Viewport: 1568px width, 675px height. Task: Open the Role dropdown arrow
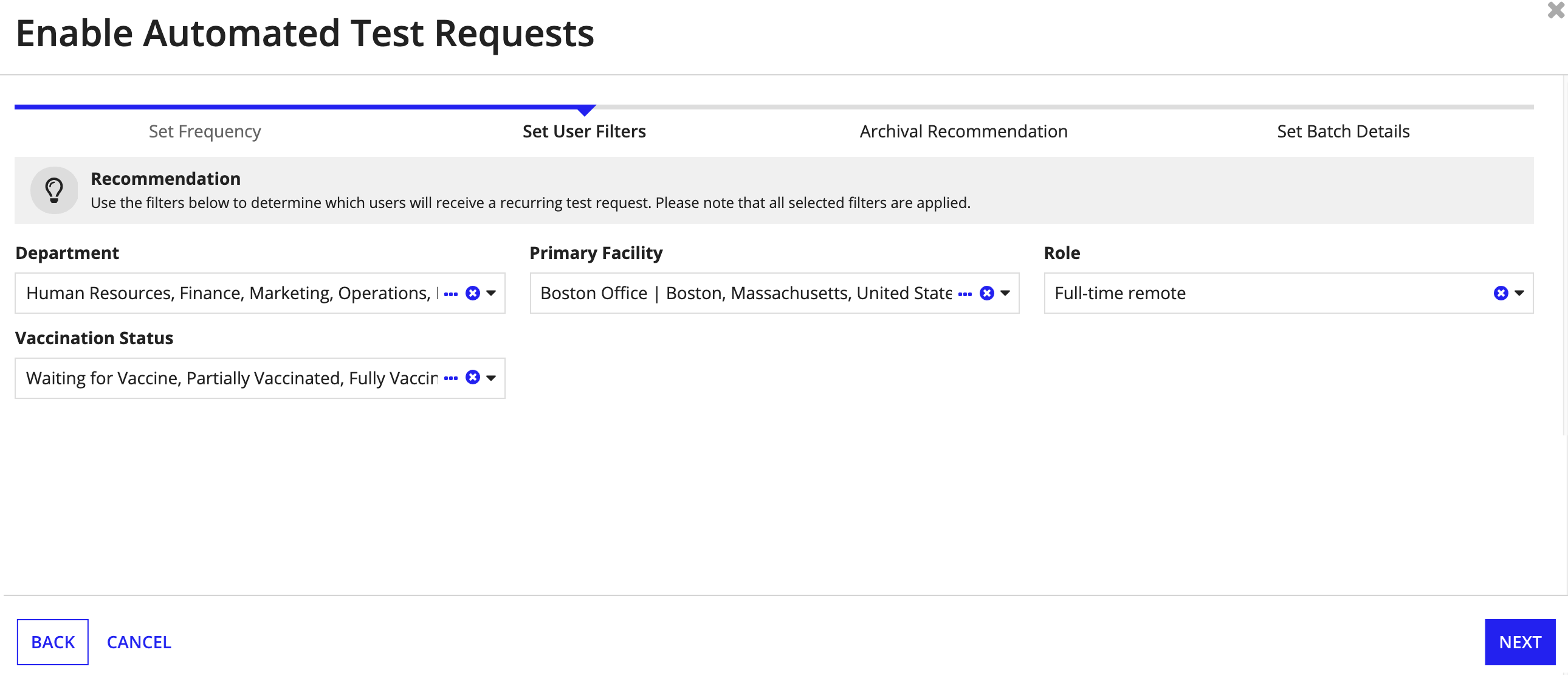tap(1519, 293)
